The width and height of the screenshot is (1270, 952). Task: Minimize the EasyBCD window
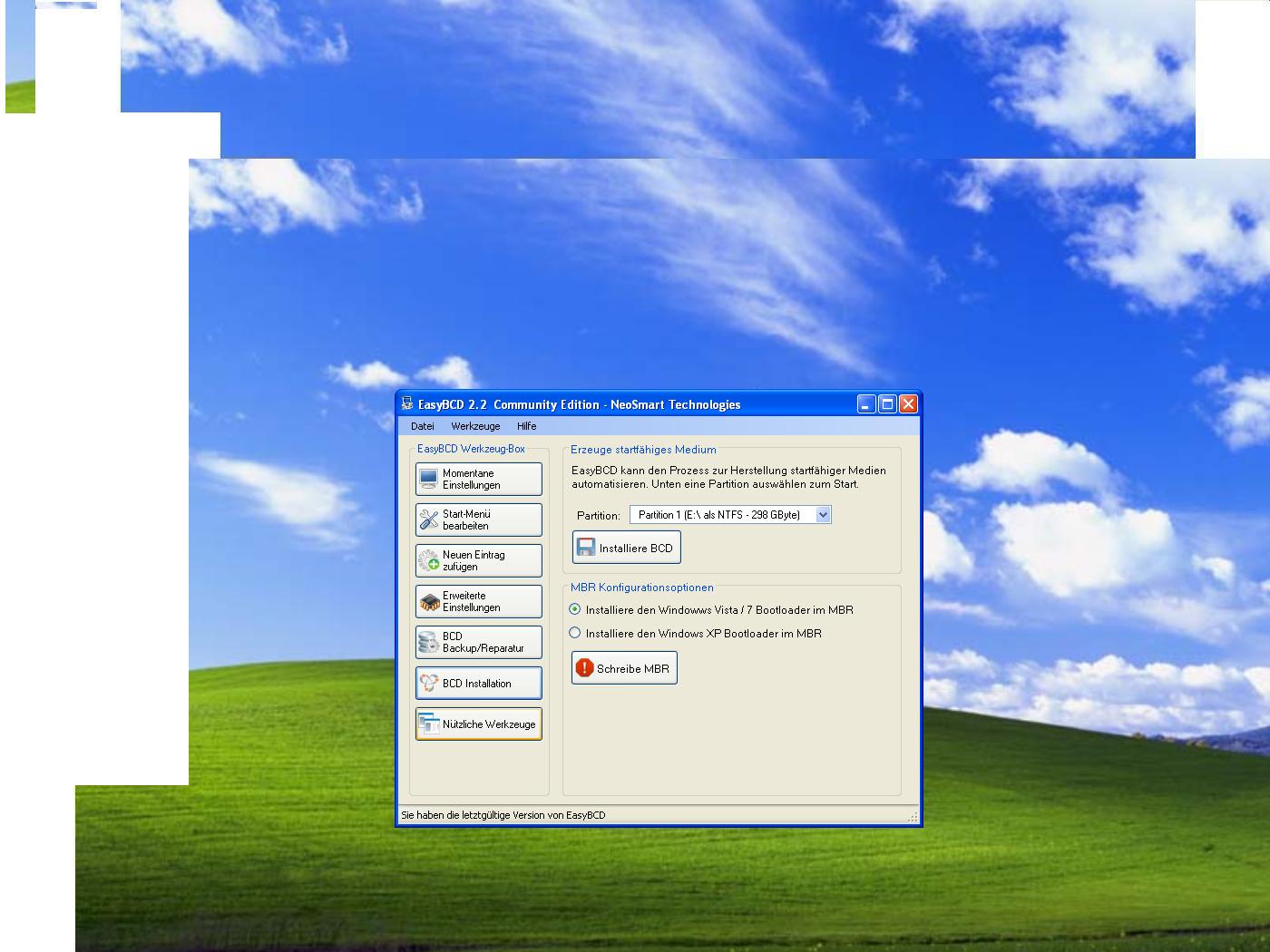(866, 404)
